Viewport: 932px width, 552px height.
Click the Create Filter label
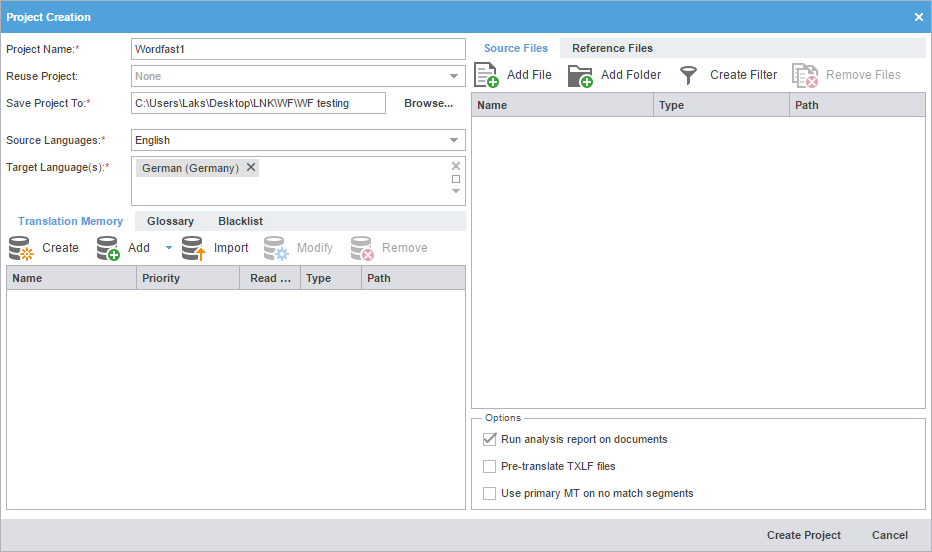pyautogui.click(x=744, y=75)
